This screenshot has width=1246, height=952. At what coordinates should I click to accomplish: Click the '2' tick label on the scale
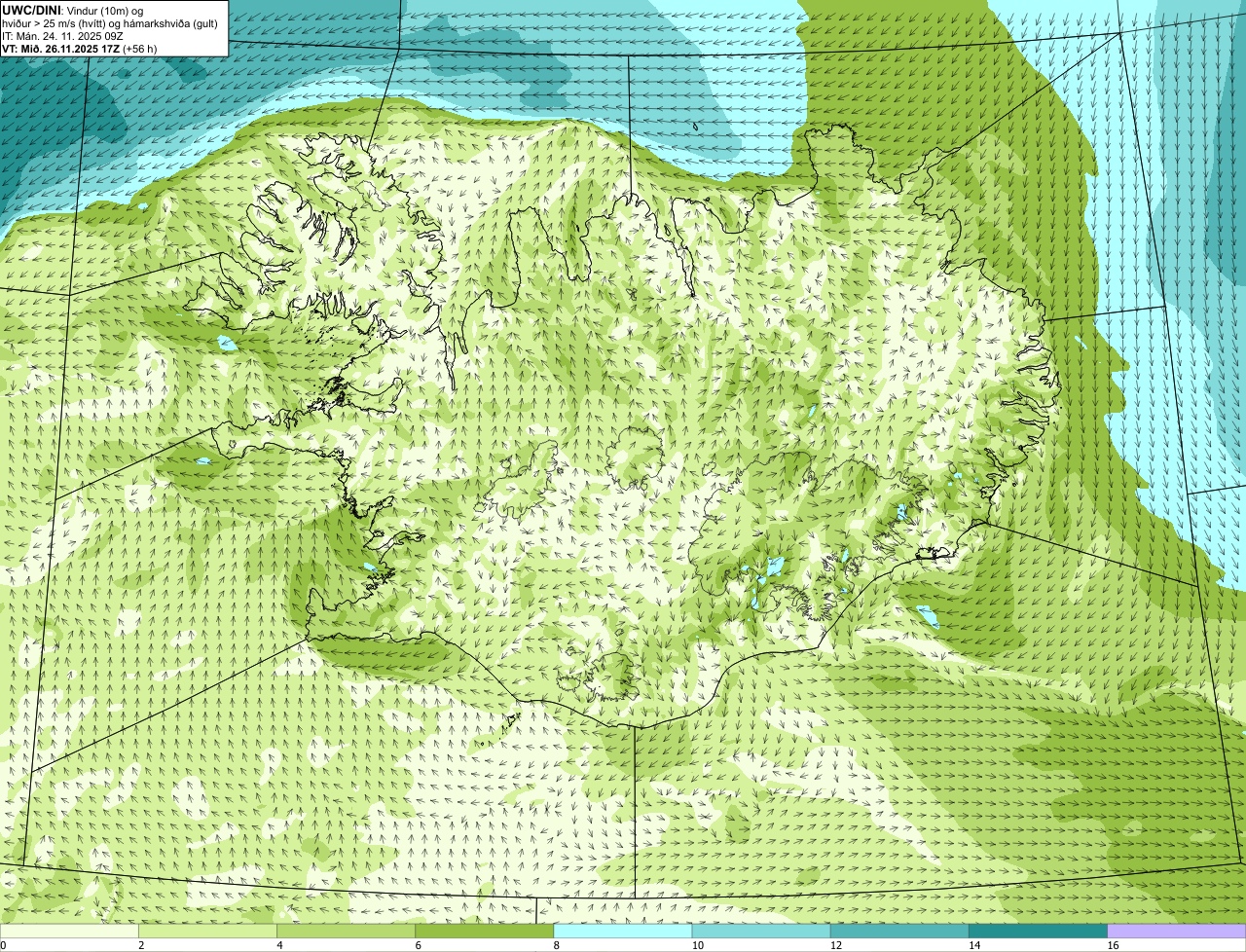pos(141,945)
